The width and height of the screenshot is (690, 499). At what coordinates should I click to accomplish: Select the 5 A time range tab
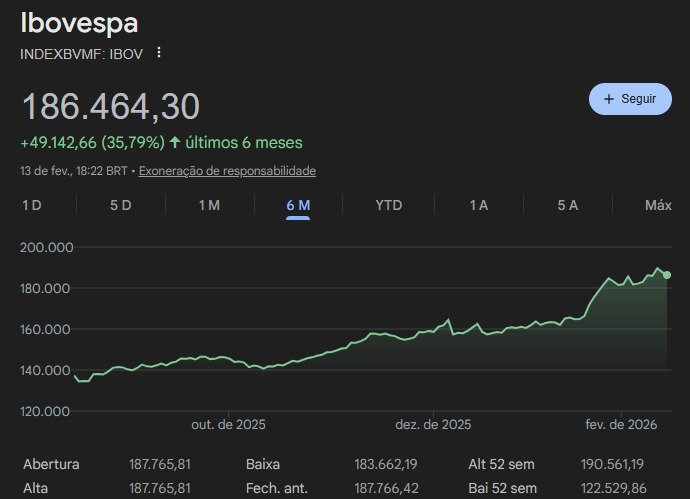coord(568,205)
